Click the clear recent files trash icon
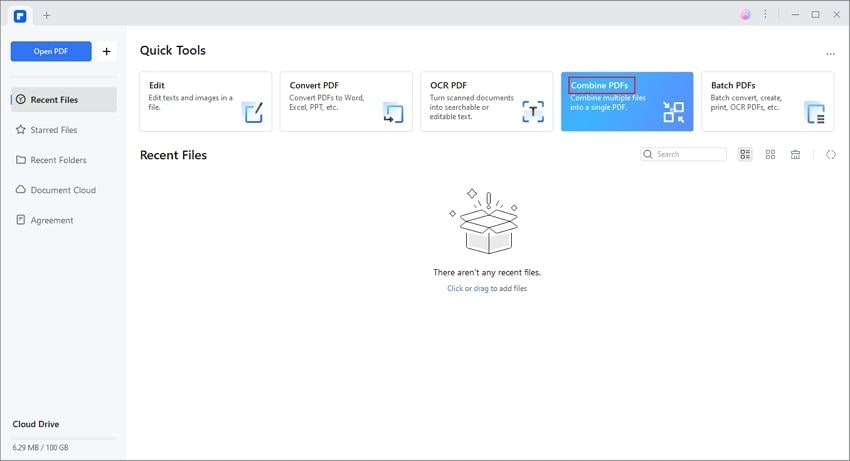The image size is (850, 461). [x=795, y=155]
